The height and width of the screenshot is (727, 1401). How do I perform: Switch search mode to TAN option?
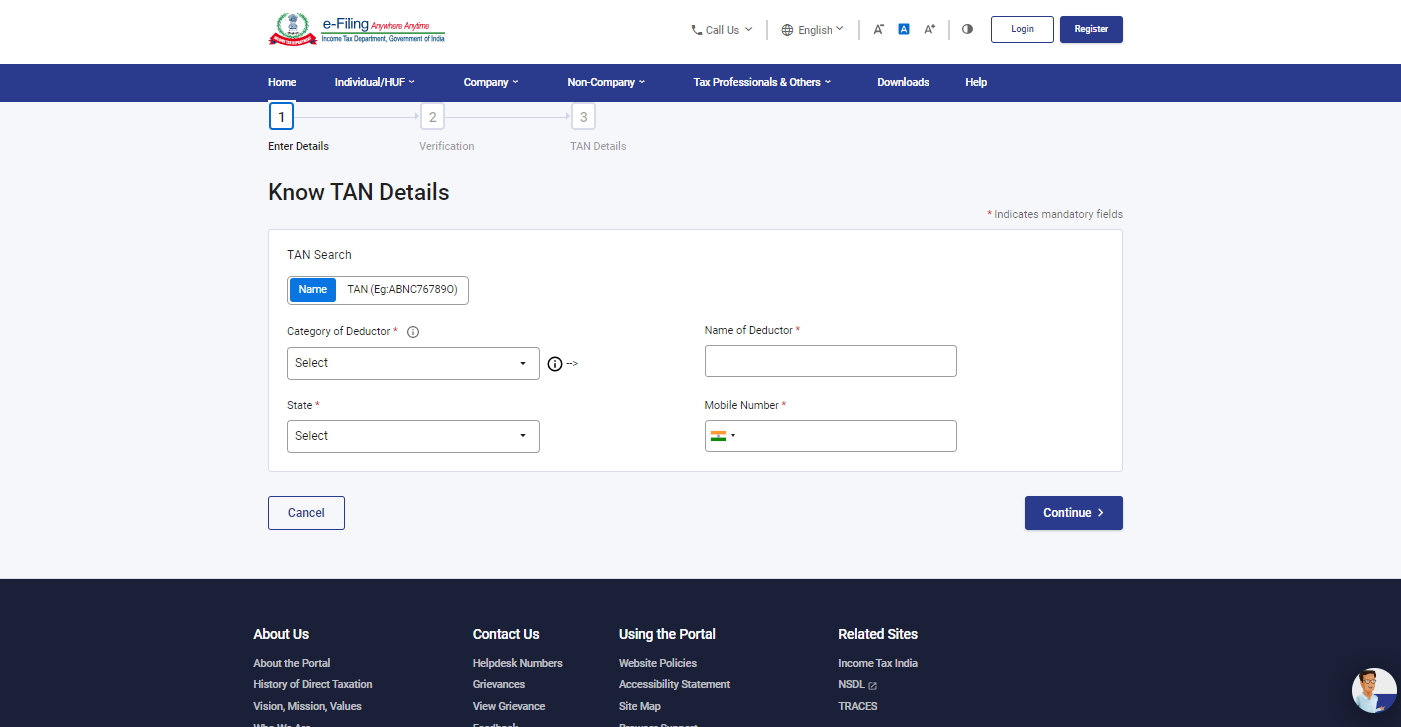[x=402, y=290]
